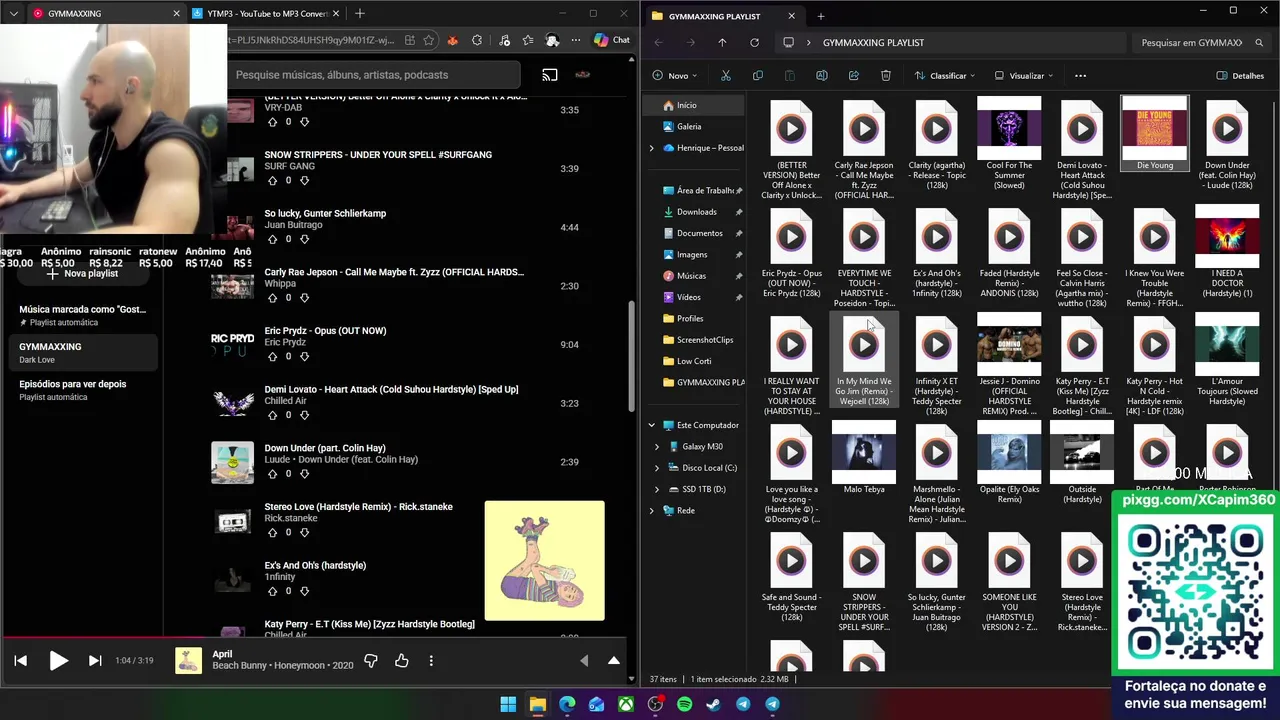Click the music search field in YouTube Music
The image size is (1280, 720).
coord(373,75)
